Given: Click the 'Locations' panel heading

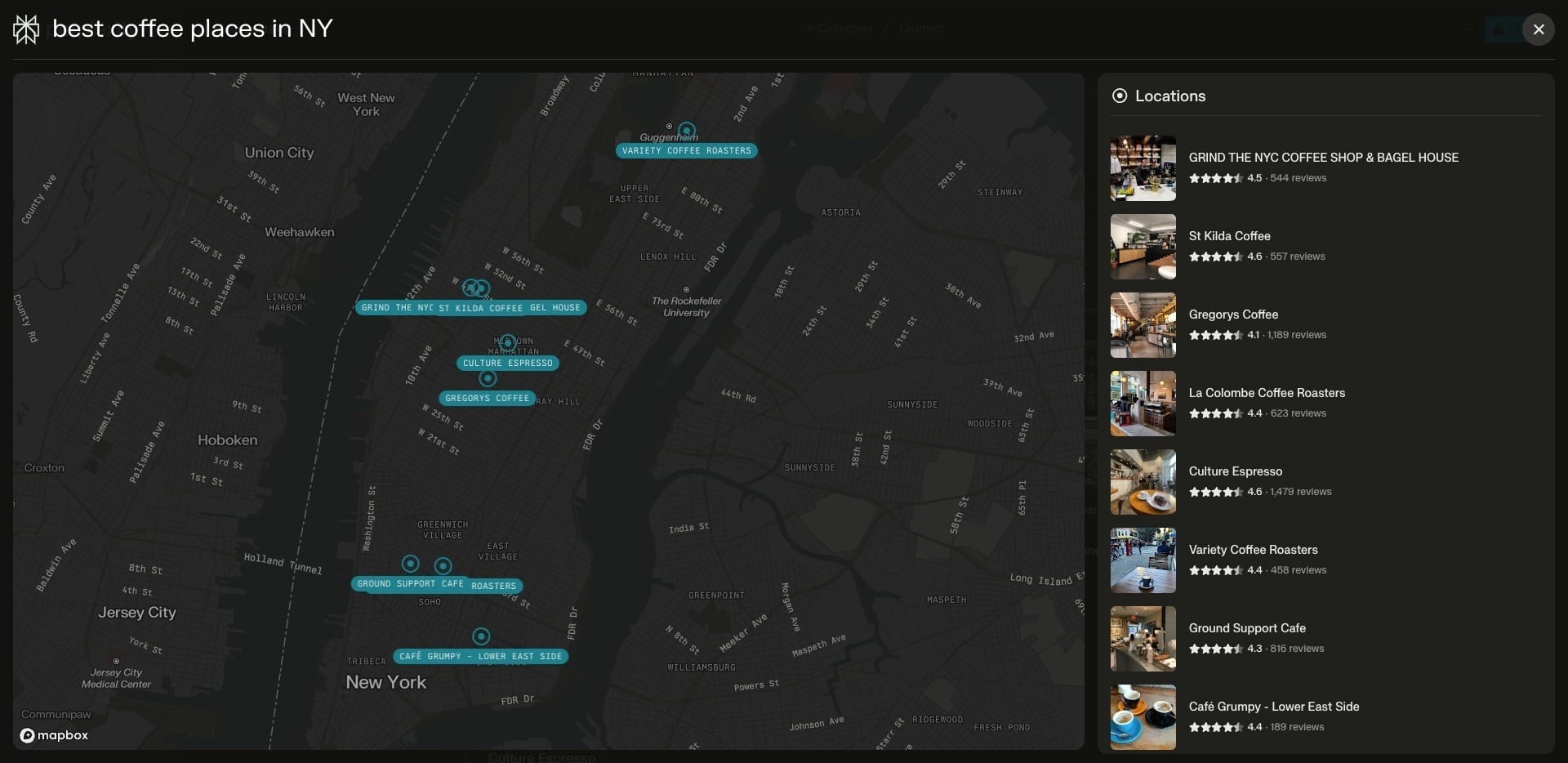Looking at the screenshot, I should tap(1170, 96).
